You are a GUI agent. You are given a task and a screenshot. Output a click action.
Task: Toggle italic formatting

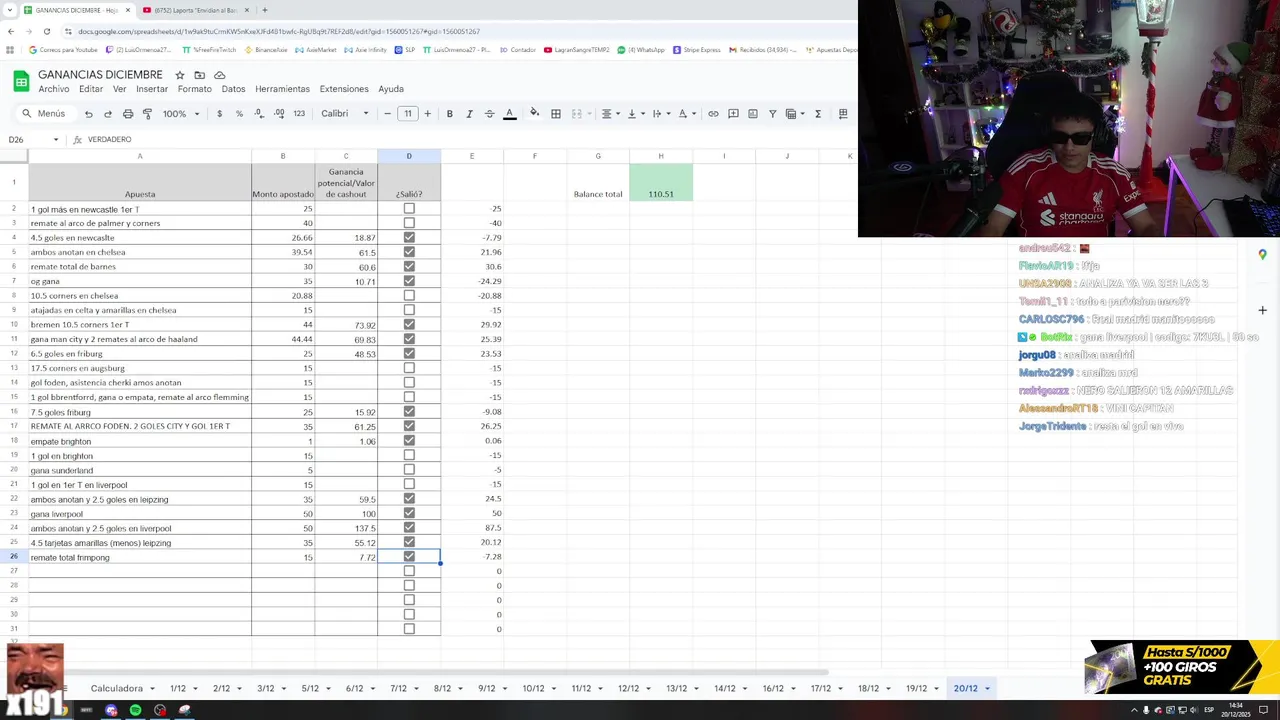click(x=469, y=114)
